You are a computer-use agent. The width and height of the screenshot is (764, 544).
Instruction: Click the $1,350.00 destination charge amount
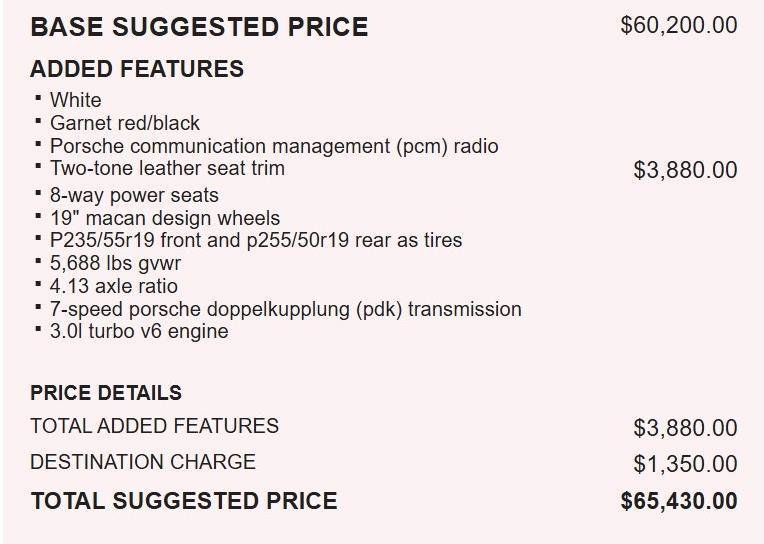[x=685, y=464]
